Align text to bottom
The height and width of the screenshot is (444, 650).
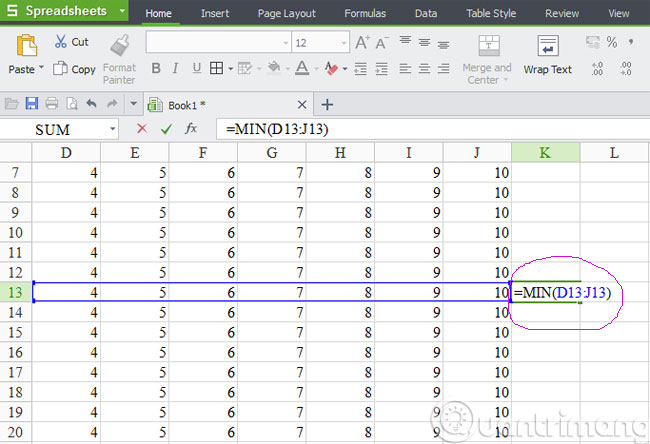point(443,44)
